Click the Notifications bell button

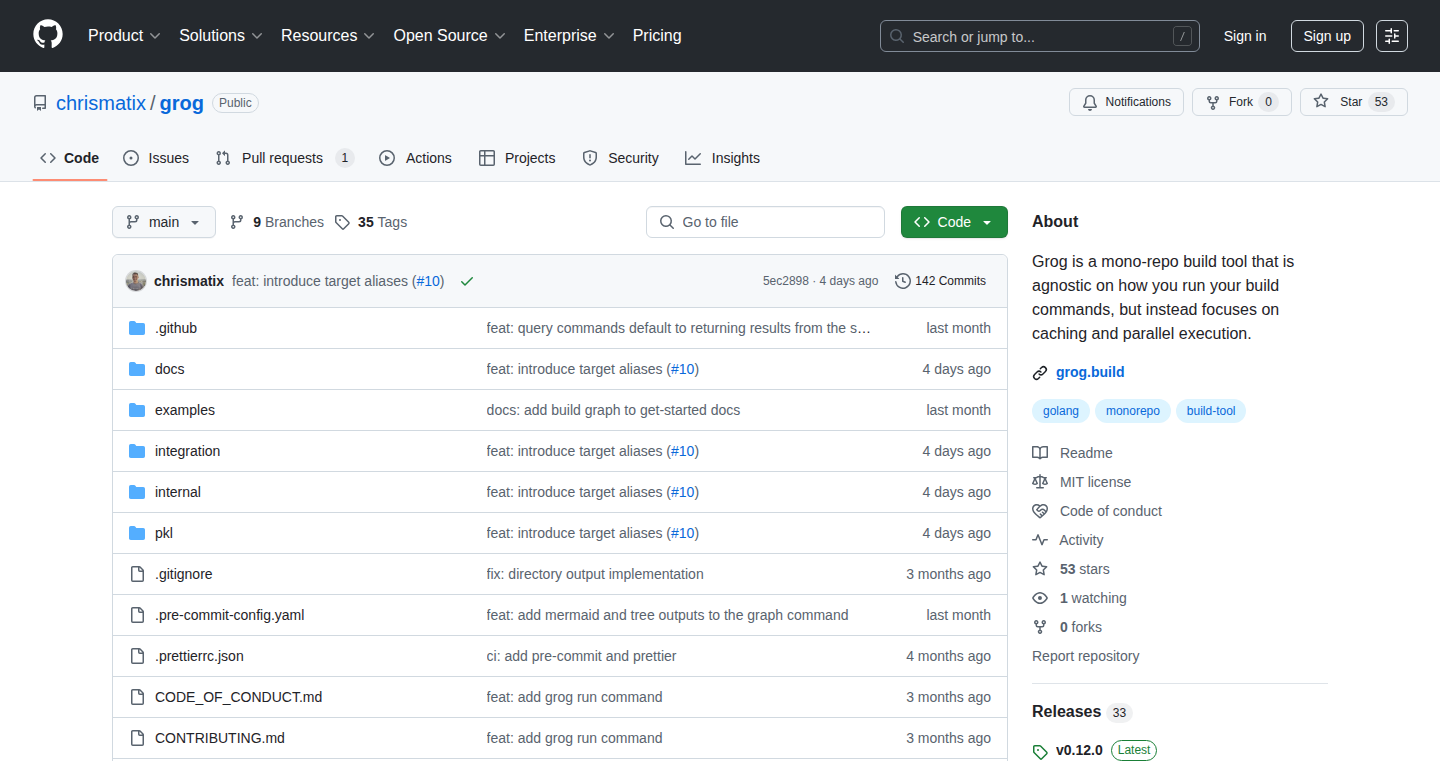tap(1126, 102)
